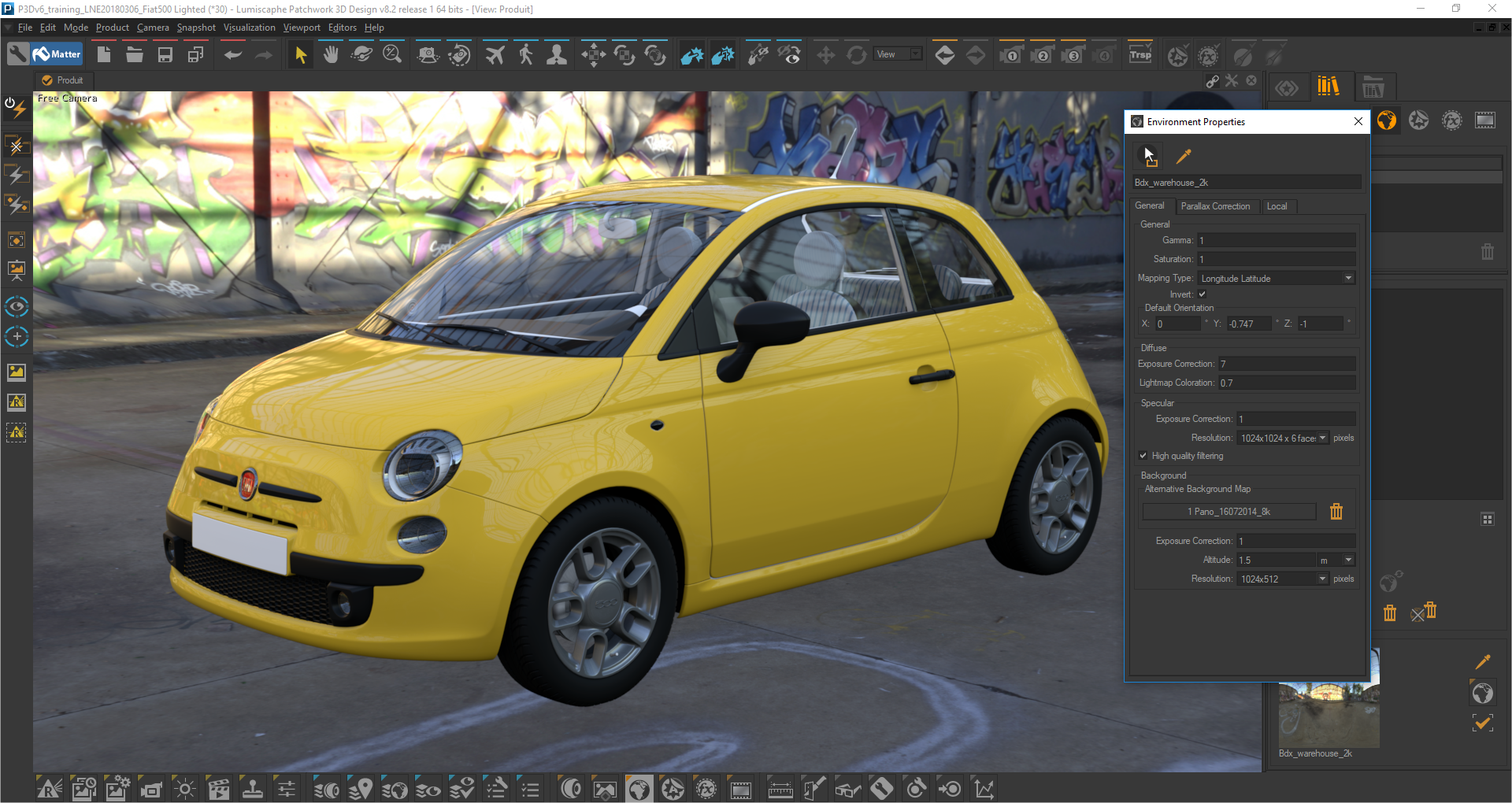Click the Diffuse Exposure Correction field
1512x803 pixels.
tap(1286, 364)
